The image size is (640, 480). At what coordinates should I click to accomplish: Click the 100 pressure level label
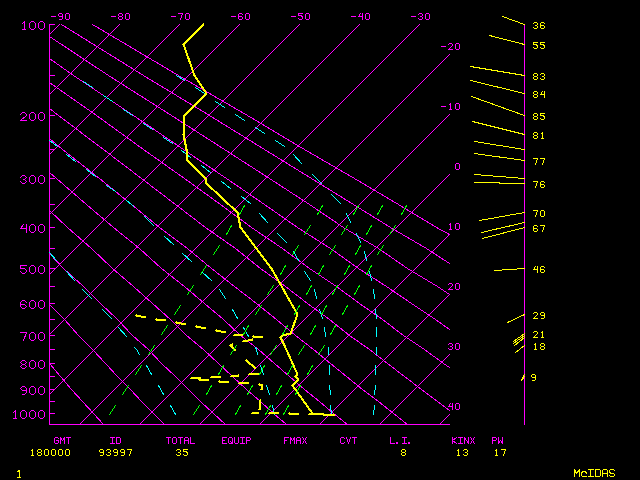(x=33, y=26)
